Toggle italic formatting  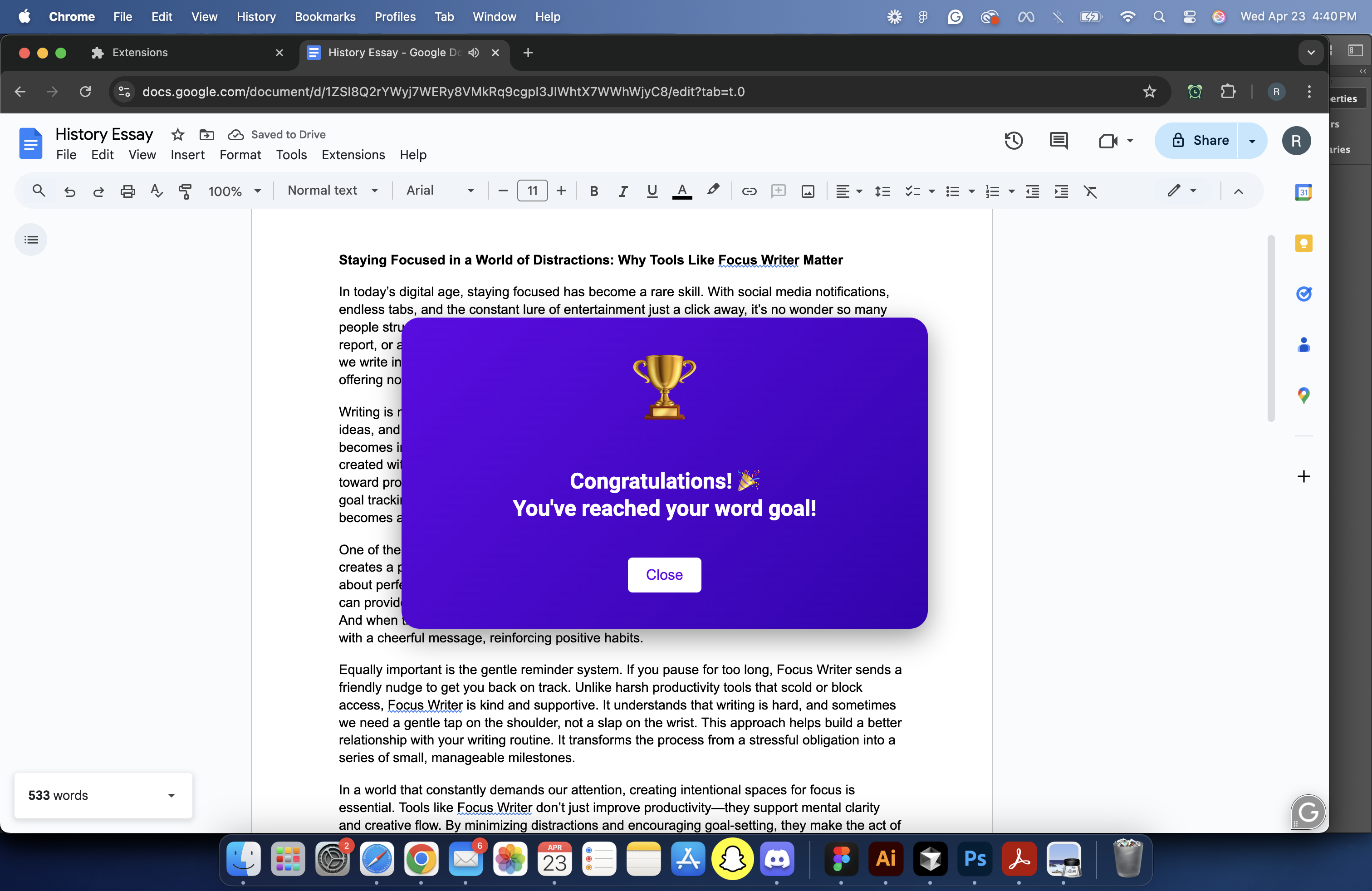622,191
